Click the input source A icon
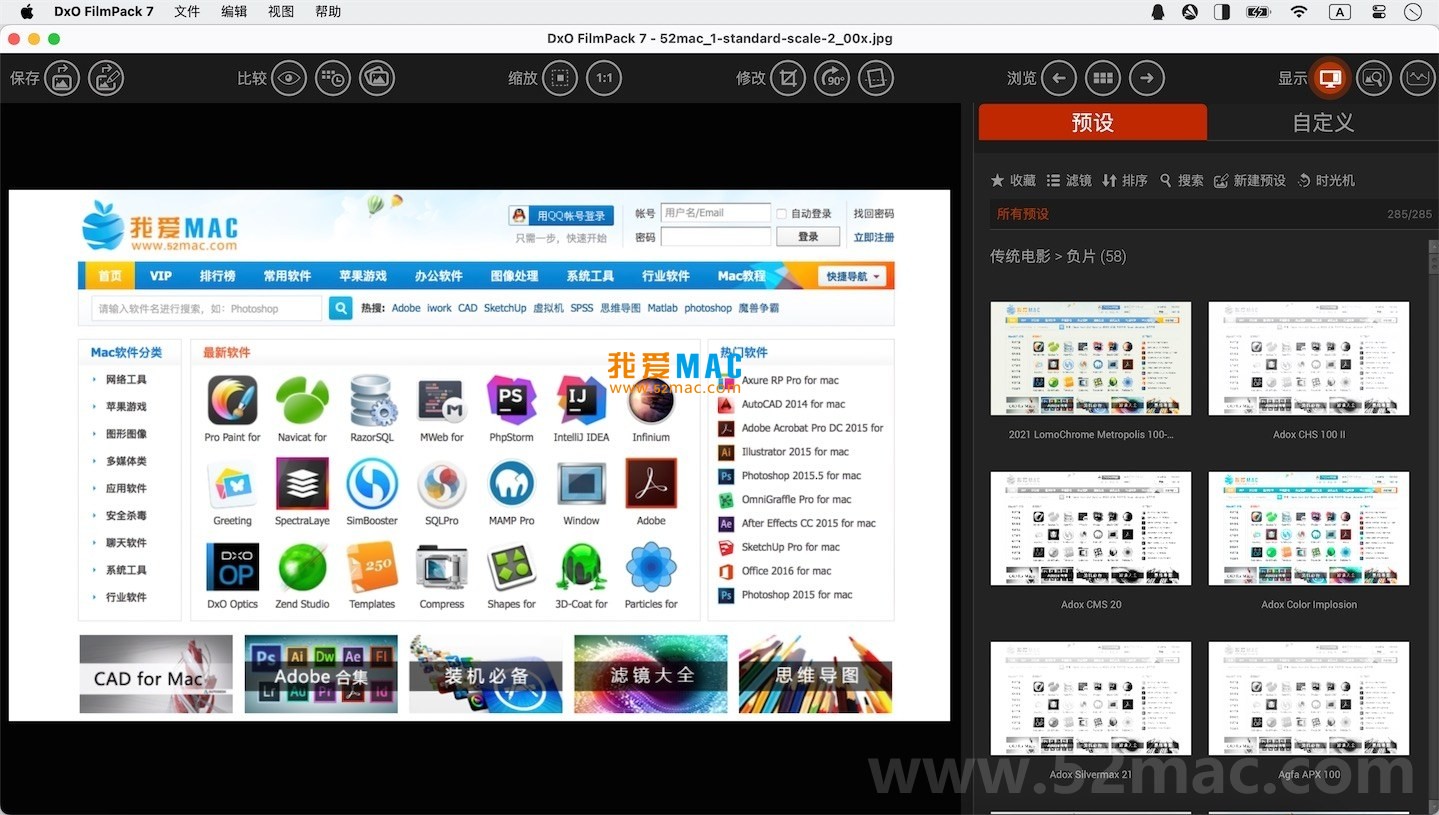The image size is (1439, 815). (1339, 12)
